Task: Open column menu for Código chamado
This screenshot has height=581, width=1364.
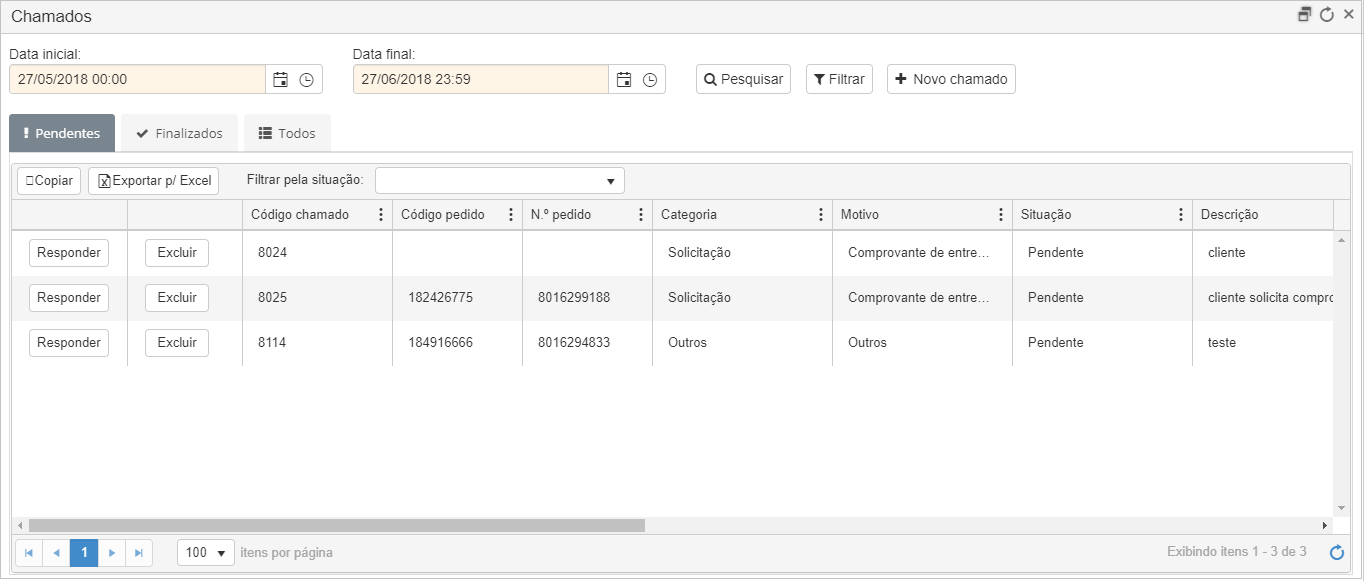Action: coord(380,215)
